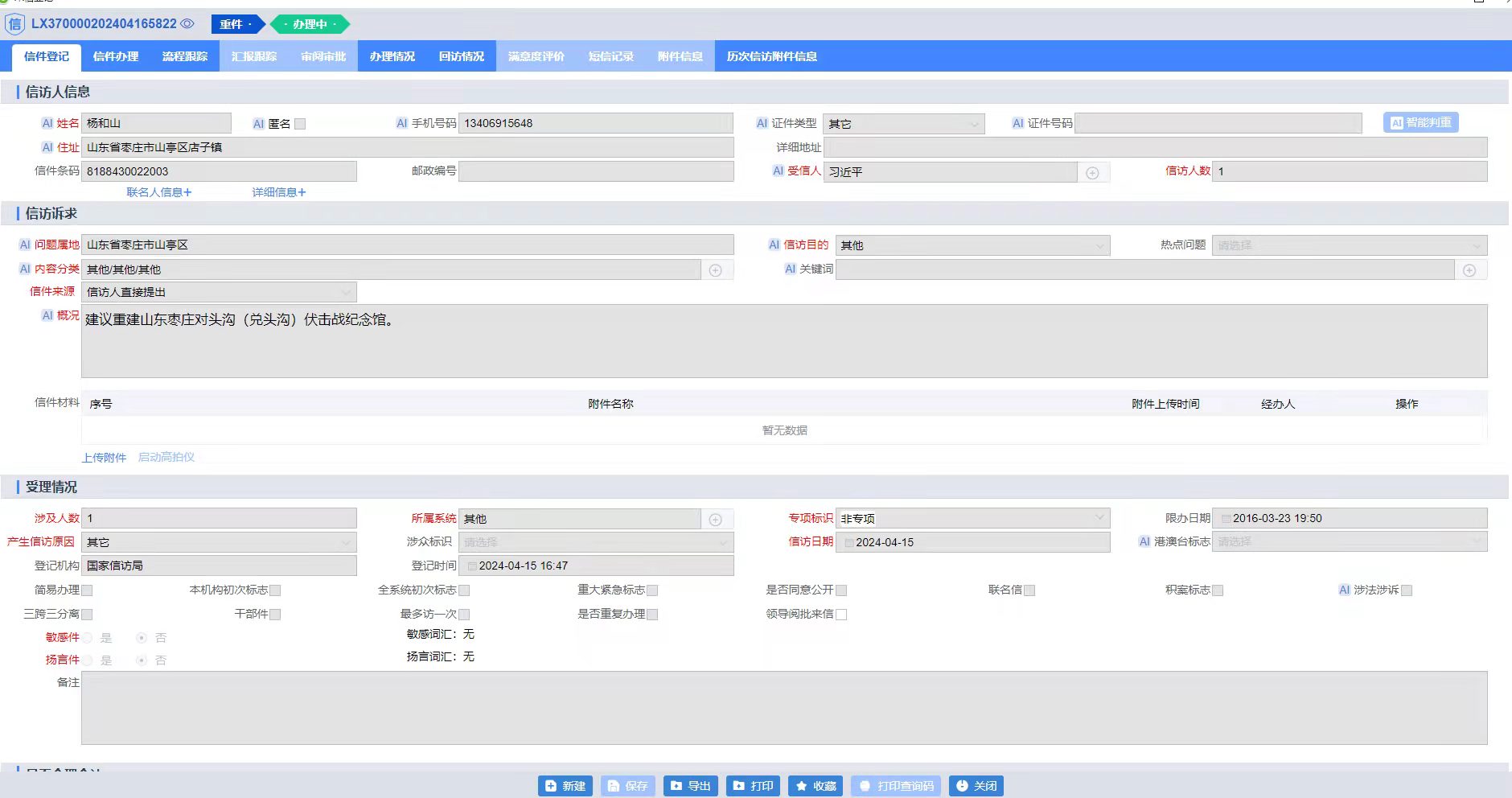Image resolution: width=1512 pixels, height=798 pixels.
Task: Click the AI icon beside 证件类型 label
Action: pyautogui.click(x=762, y=123)
